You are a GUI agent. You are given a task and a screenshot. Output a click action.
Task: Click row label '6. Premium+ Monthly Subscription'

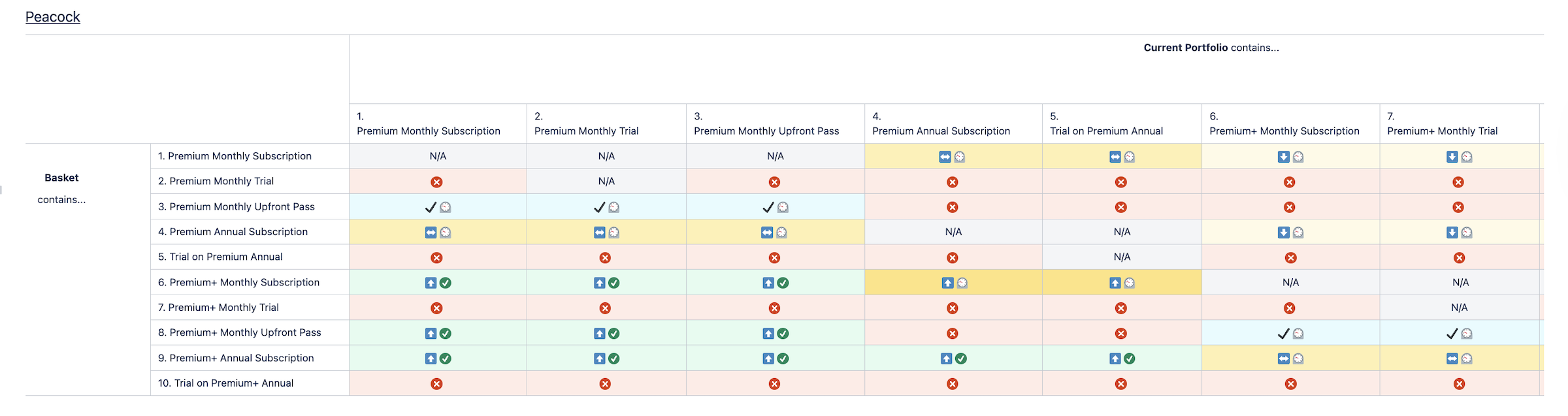239,283
